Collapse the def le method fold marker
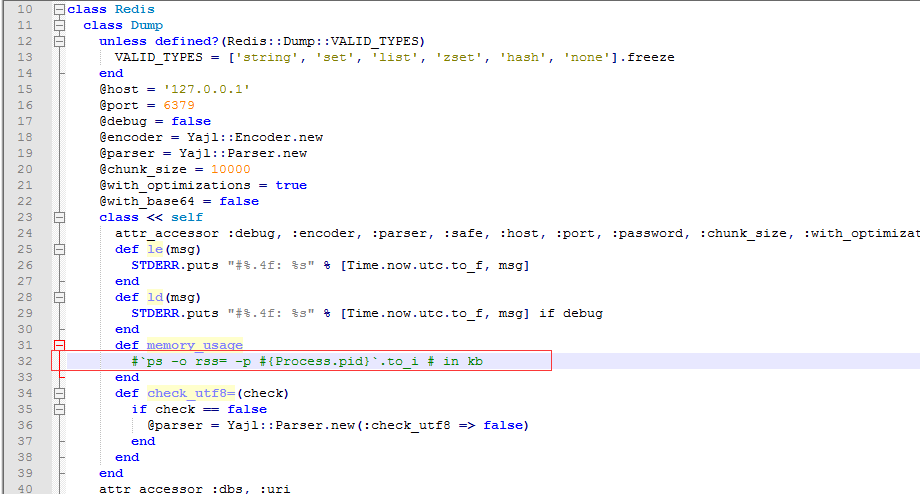This screenshot has height=494, width=920. [59, 249]
